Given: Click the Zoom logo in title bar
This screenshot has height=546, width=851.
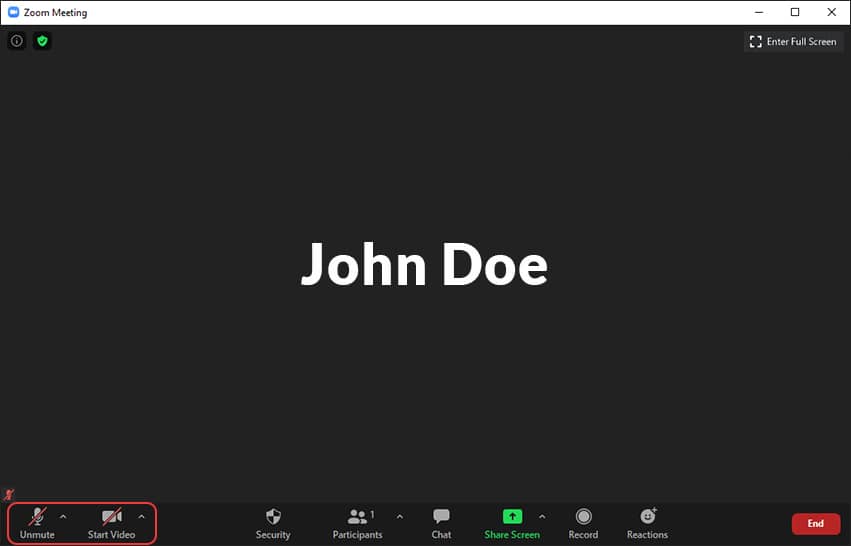Looking at the screenshot, I should pyautogui.click(x=14, y=12).
